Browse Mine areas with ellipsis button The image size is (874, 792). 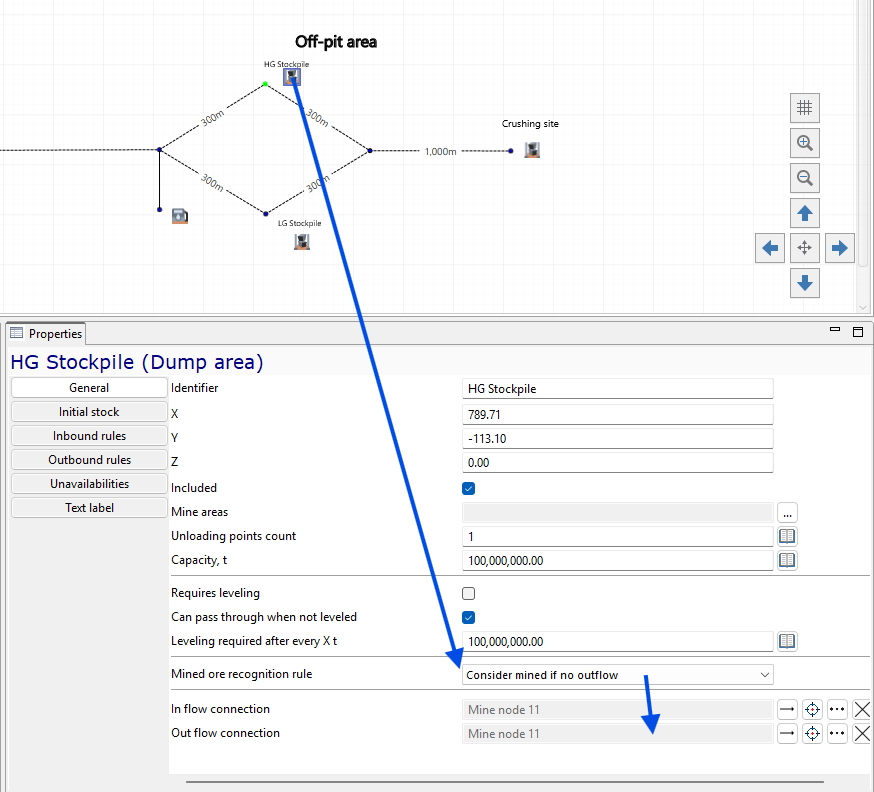click(x=787, y=512)
